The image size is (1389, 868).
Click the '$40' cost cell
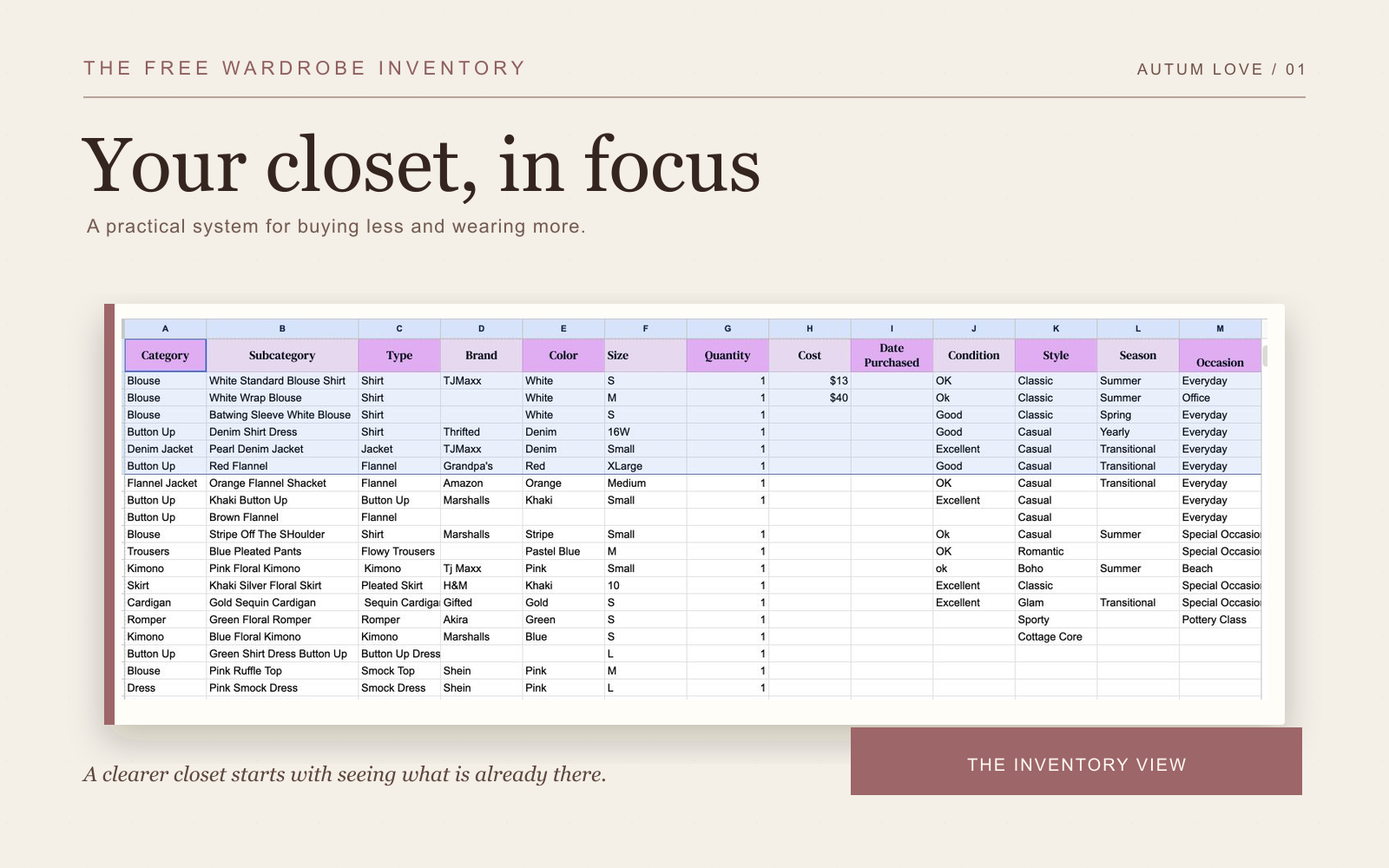click(809, 398)
